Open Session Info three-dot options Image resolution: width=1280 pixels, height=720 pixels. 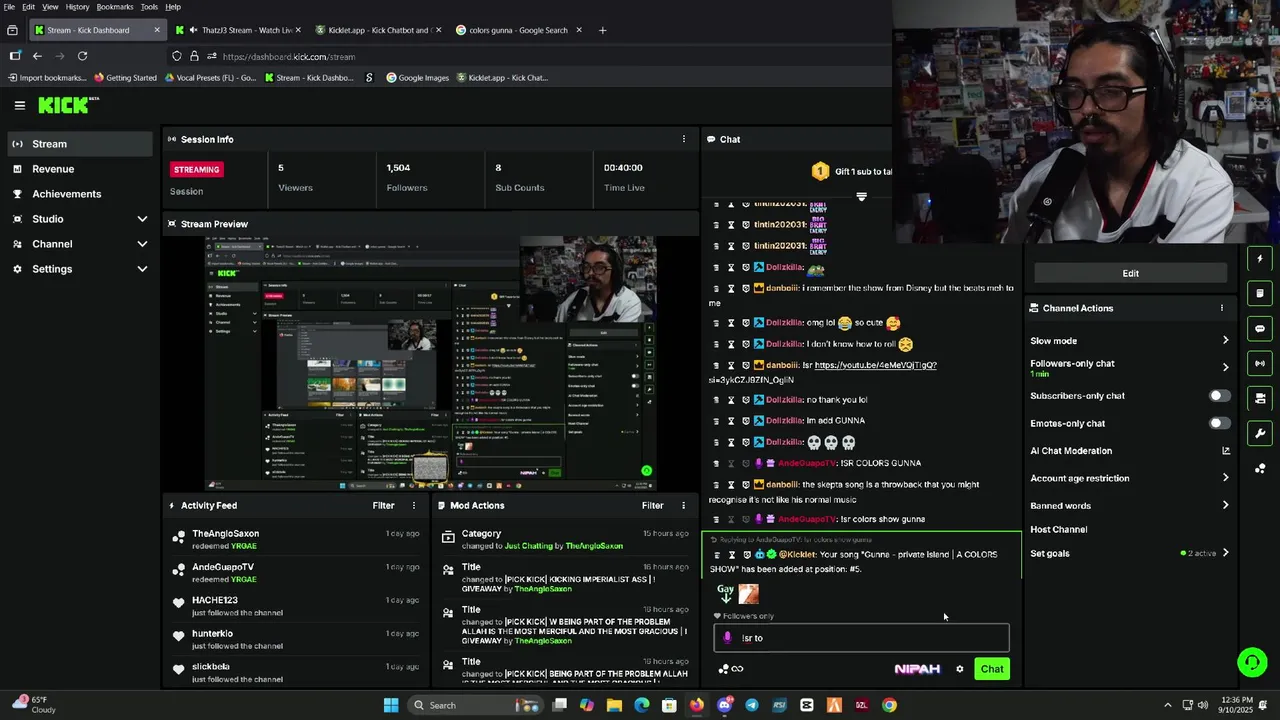(x=684, y=139)
